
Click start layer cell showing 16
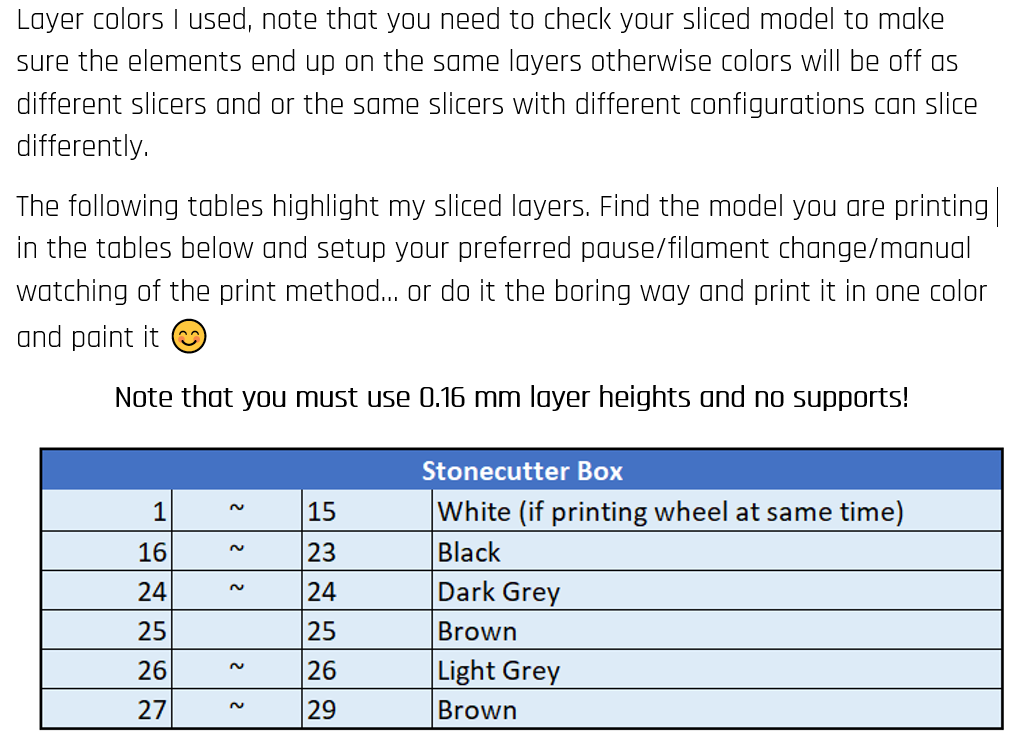[x=106, y=551]
